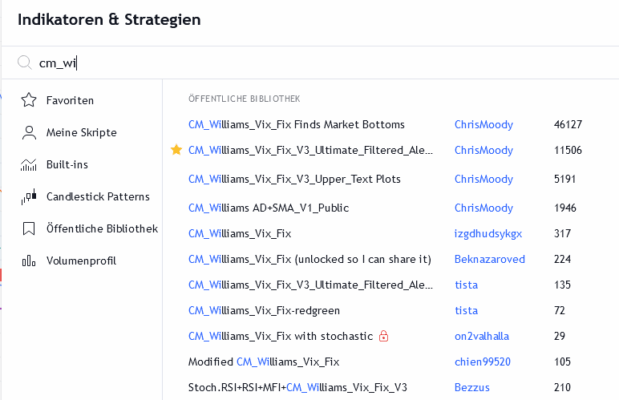
Task: Click the Volumenprofil bars icon
Action: (x=26, y=260)
